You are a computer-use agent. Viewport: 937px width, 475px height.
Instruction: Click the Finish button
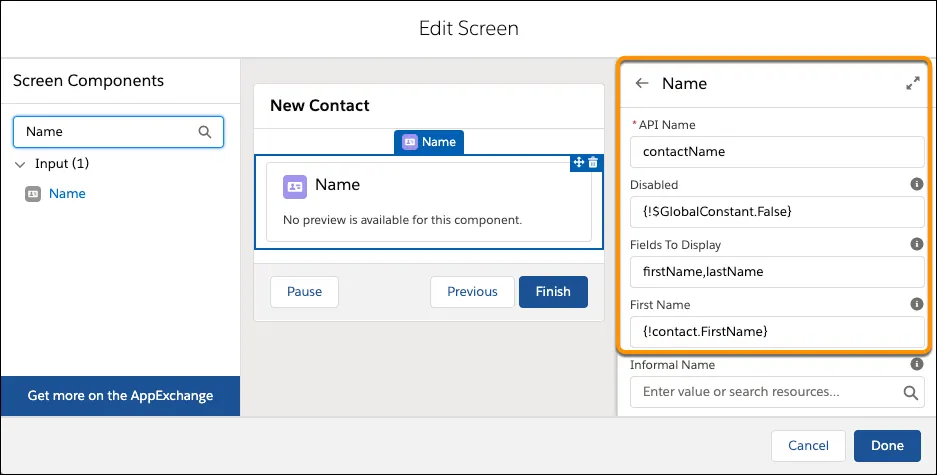(553, 292)
